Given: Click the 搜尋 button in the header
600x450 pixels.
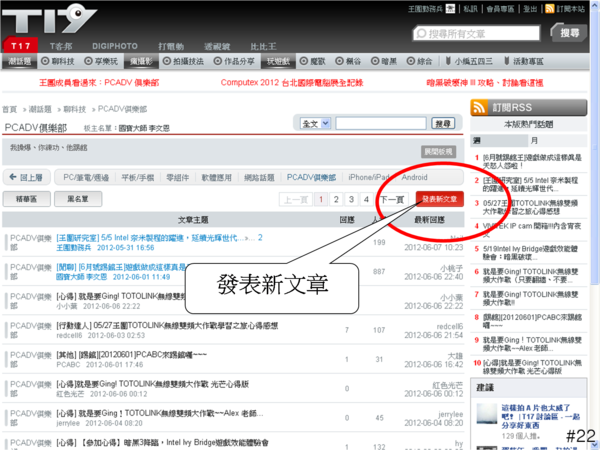Looking at the screenshot, I should pos(569,33).
